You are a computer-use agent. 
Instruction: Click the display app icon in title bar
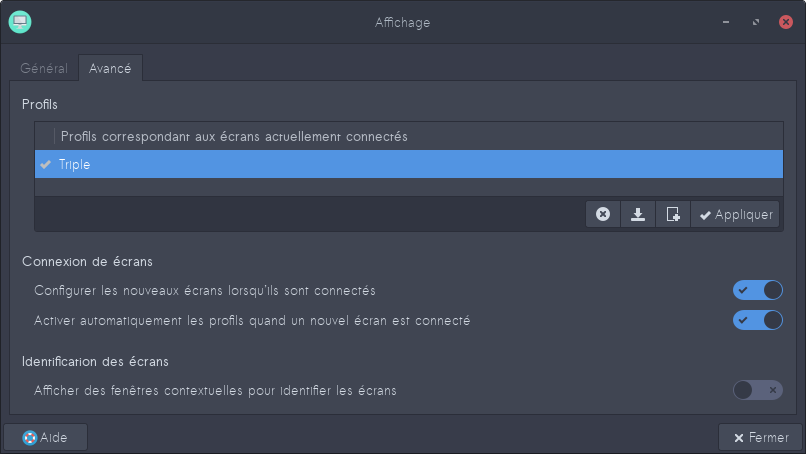pyautogui.click(x=20, y=21)
